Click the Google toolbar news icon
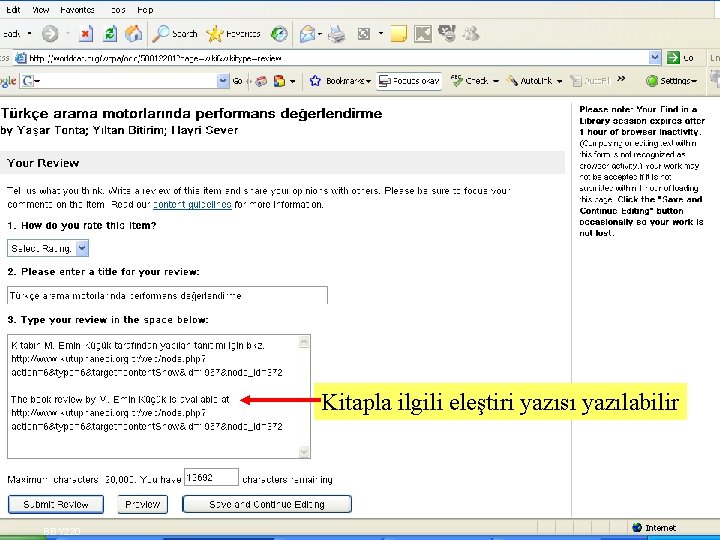720x540 pixels. pyautogui.click(x=261, y=81)
